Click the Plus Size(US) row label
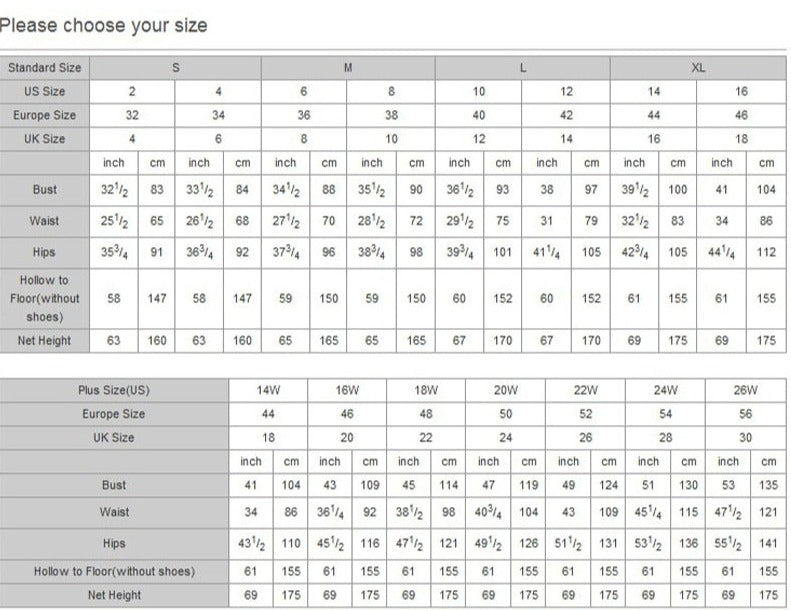This screenshot has width=791, height=611. 114,390
